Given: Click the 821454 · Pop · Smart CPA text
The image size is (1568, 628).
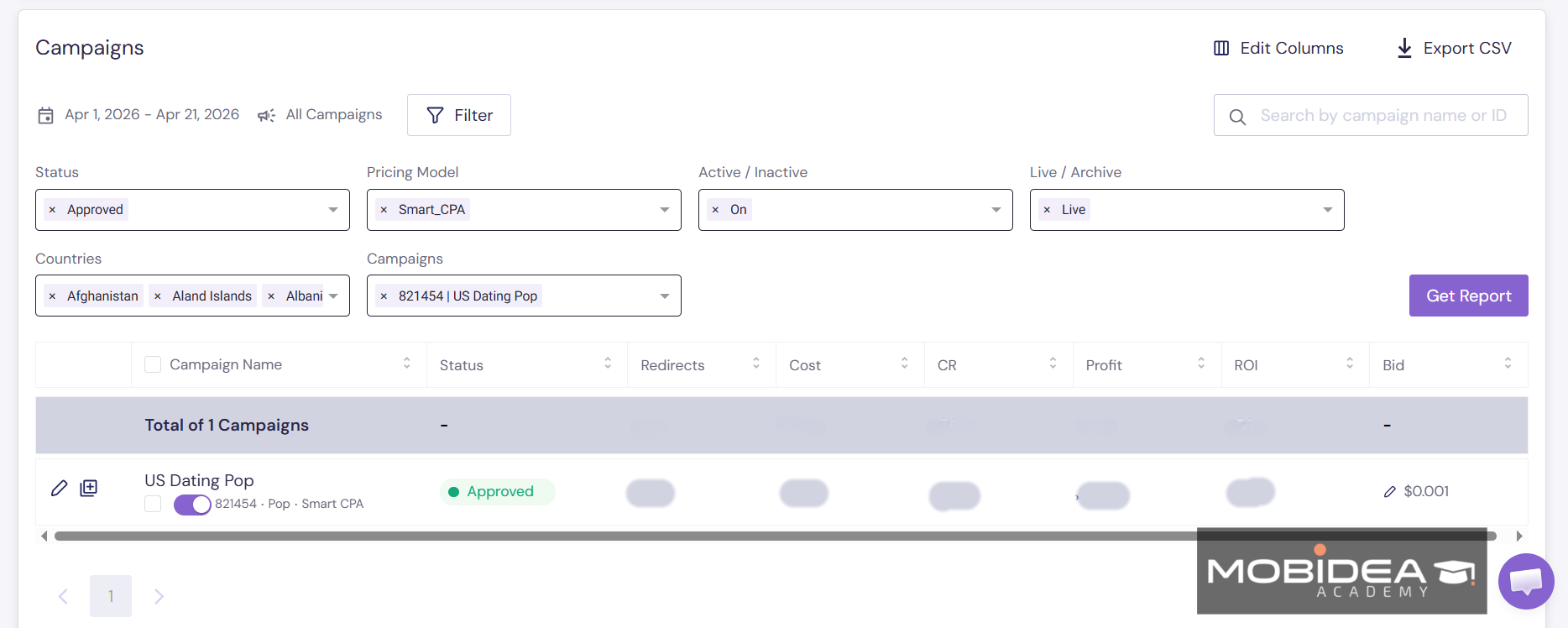Looking at the screenshot, I should (x=290, y=504).
